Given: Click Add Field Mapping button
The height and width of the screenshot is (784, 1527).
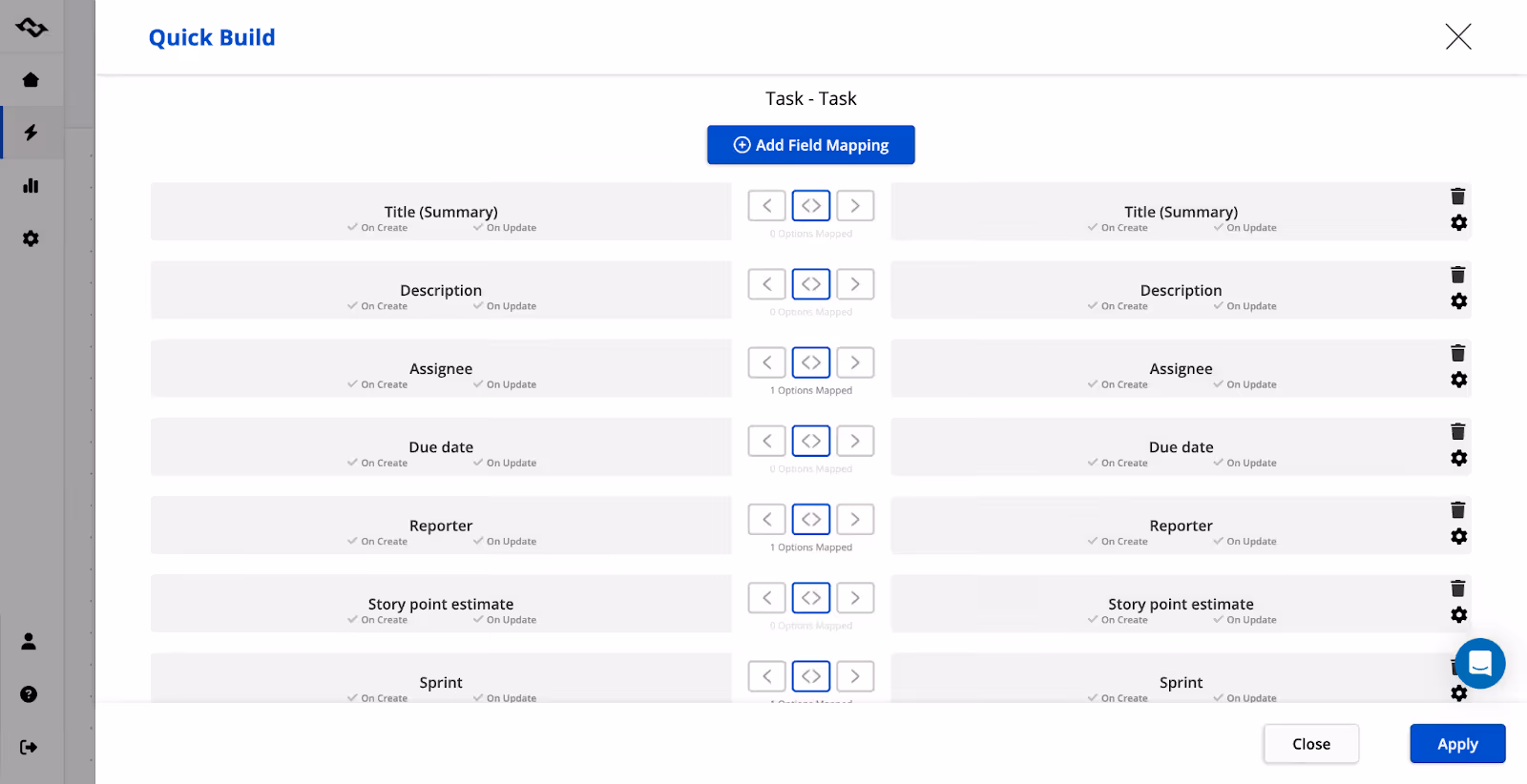Looking at the screenshot, I should [810, 145].
